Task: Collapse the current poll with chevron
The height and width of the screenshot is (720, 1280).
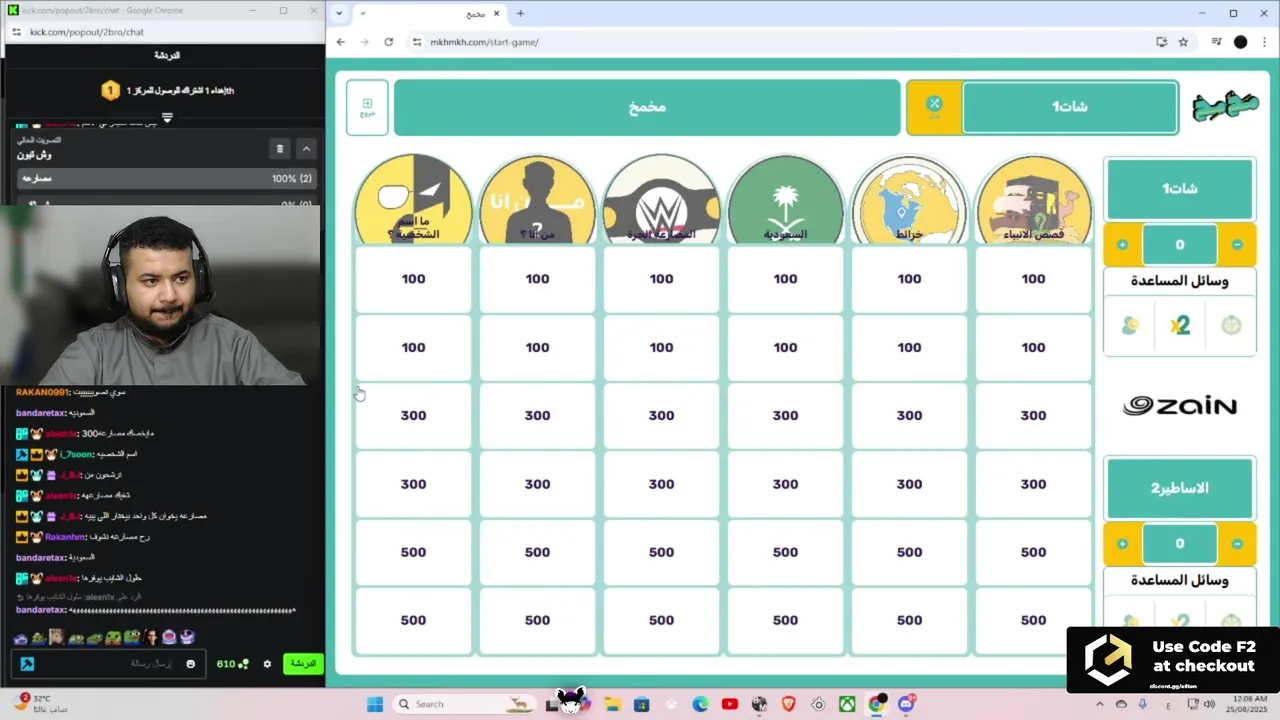Action: (x=306, y=148)
